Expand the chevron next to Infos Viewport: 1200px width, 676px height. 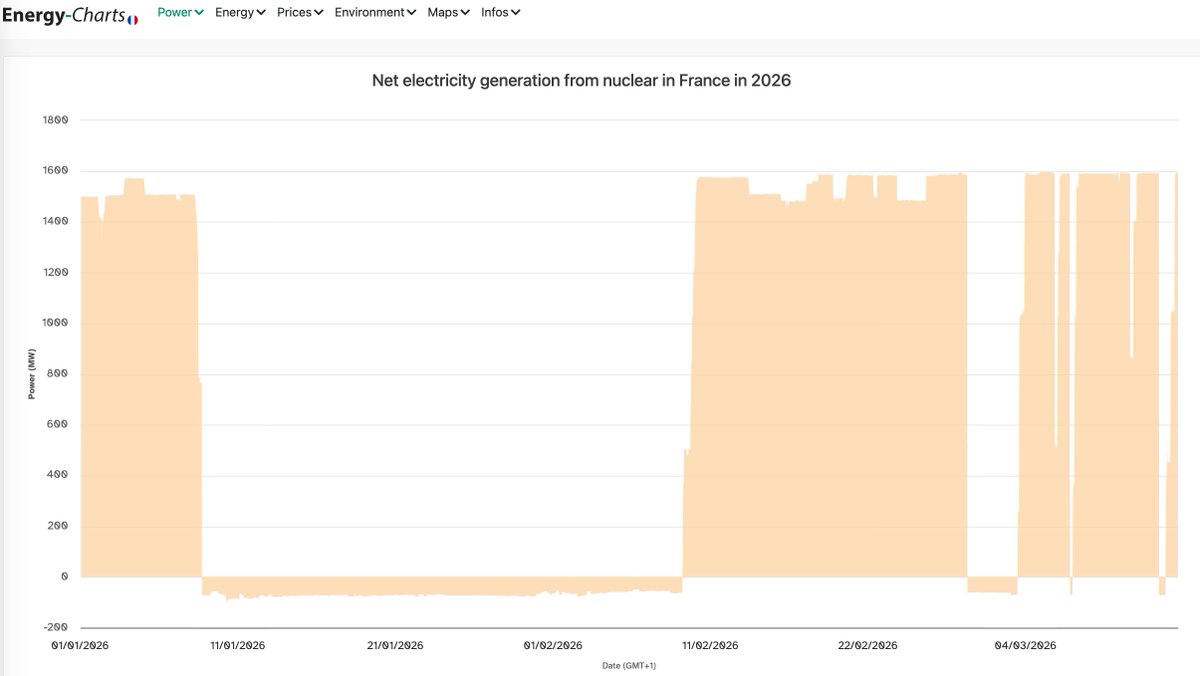coord(516,13)
